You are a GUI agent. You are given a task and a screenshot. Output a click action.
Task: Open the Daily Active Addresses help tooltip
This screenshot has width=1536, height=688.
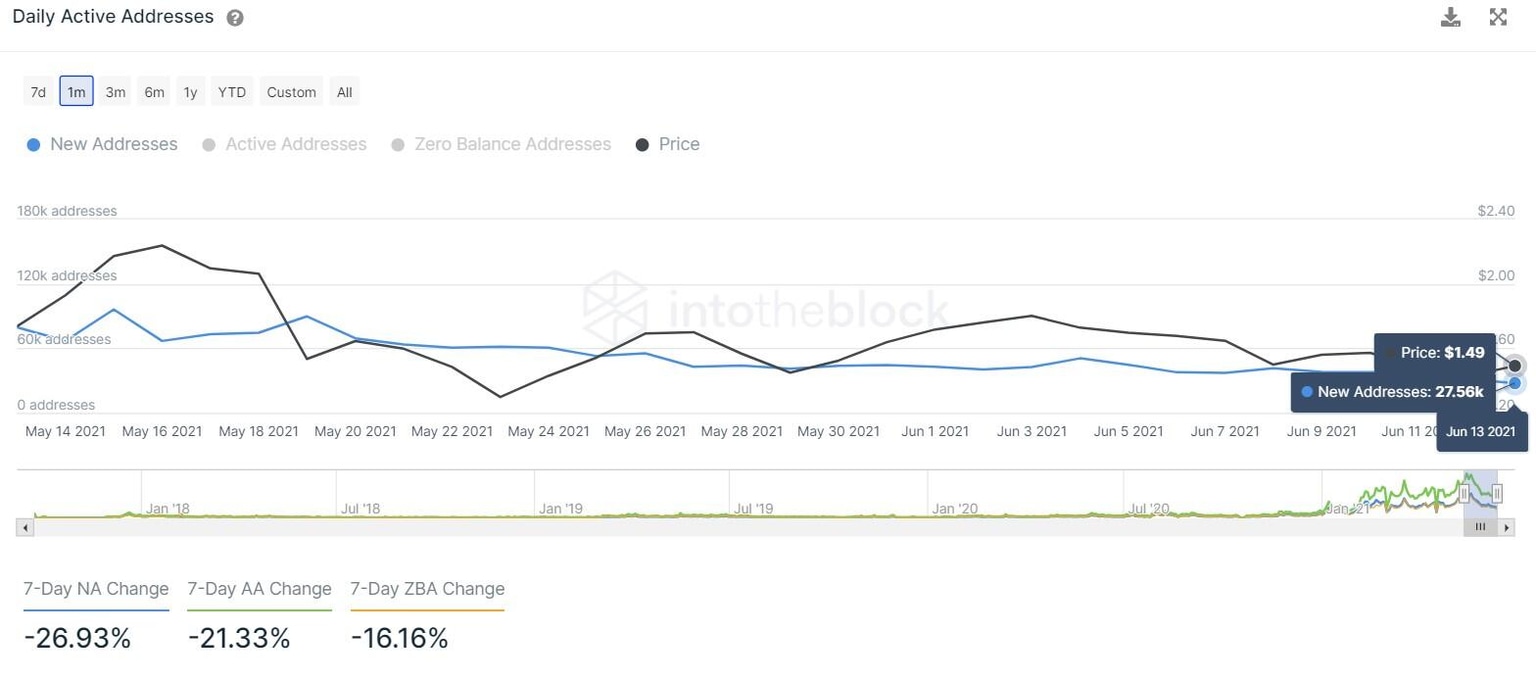coord(234,17)
